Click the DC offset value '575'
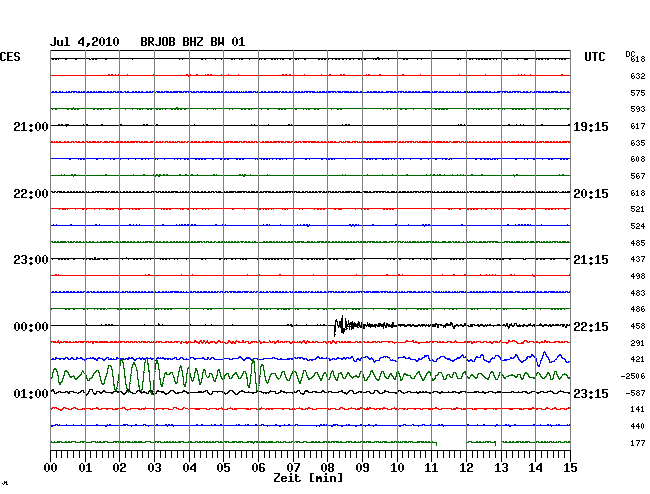The width and height of the screenshot is (650, 494). pos(638,93)
